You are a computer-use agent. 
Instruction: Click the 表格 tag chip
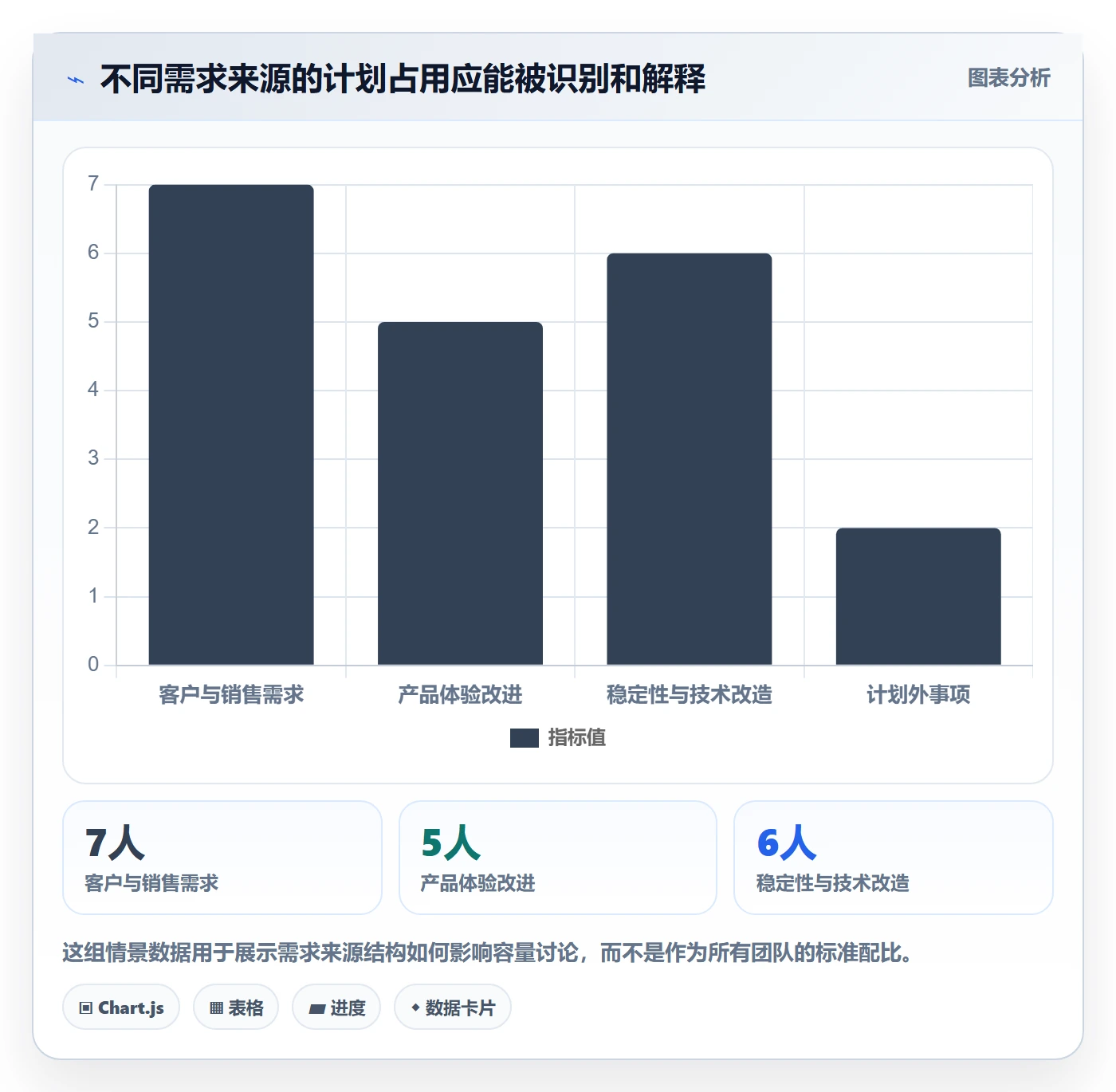(x=236, y=1008)
